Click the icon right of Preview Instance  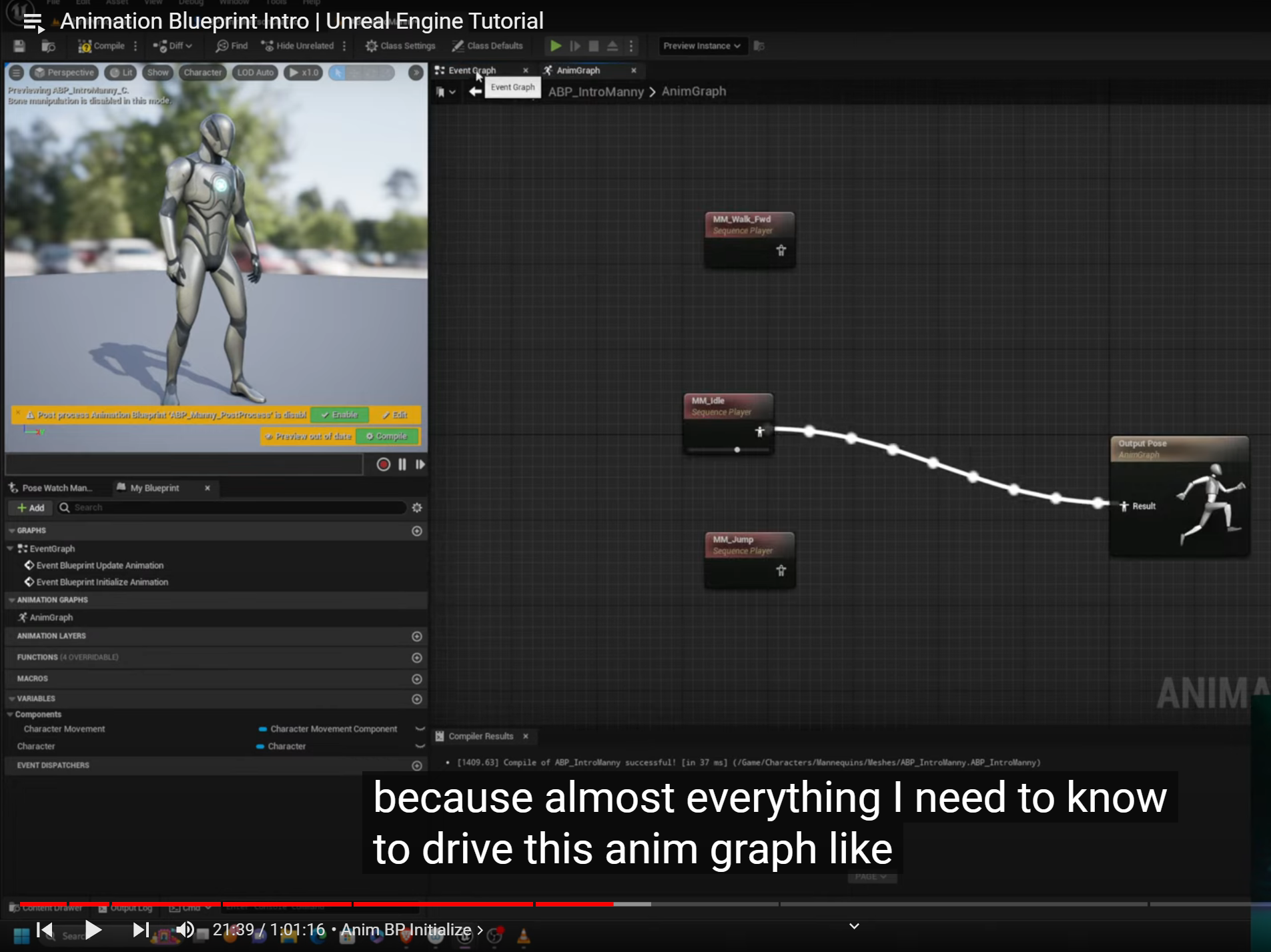(x=759, y=46)
